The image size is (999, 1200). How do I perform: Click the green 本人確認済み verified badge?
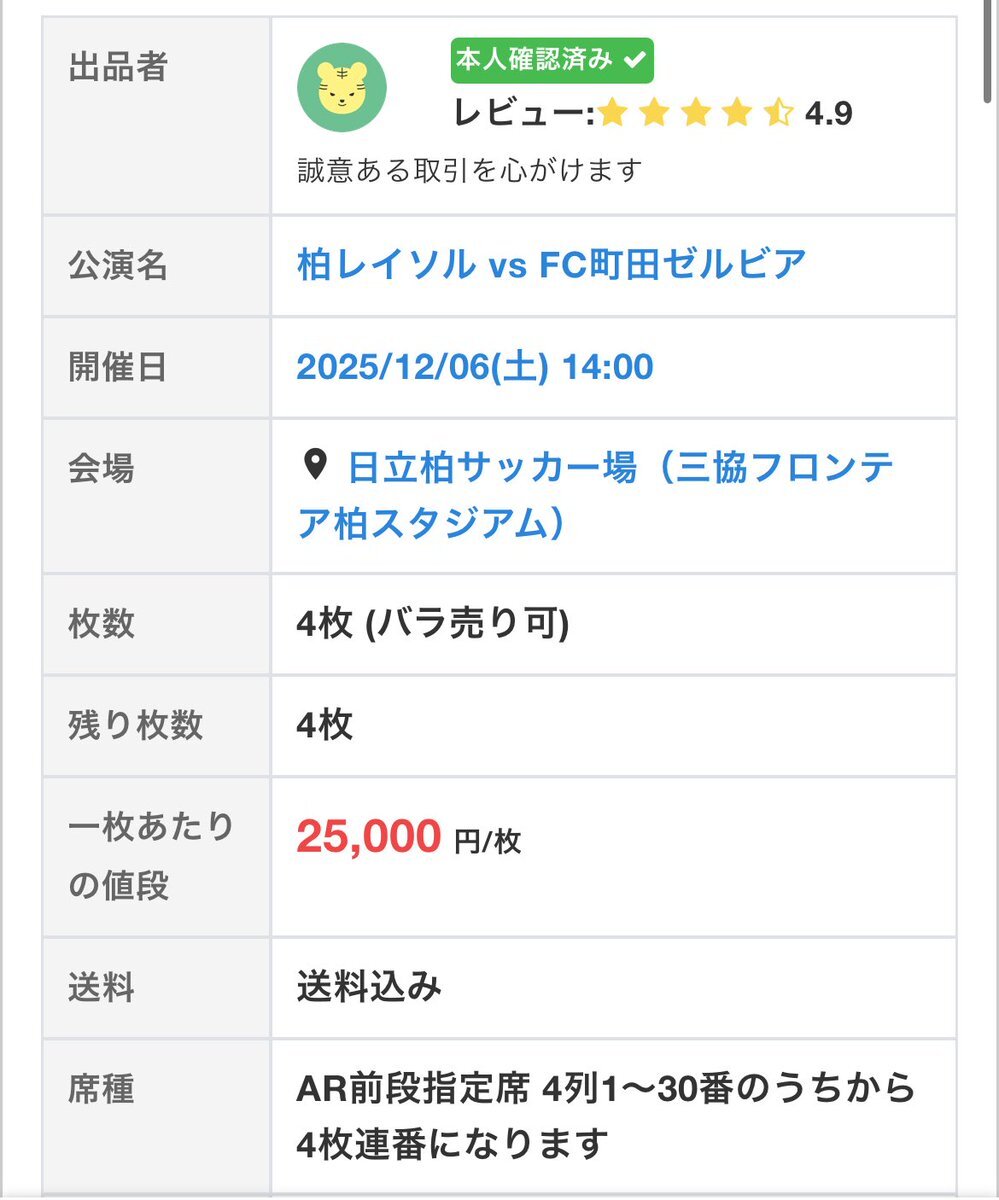point(552,60)
